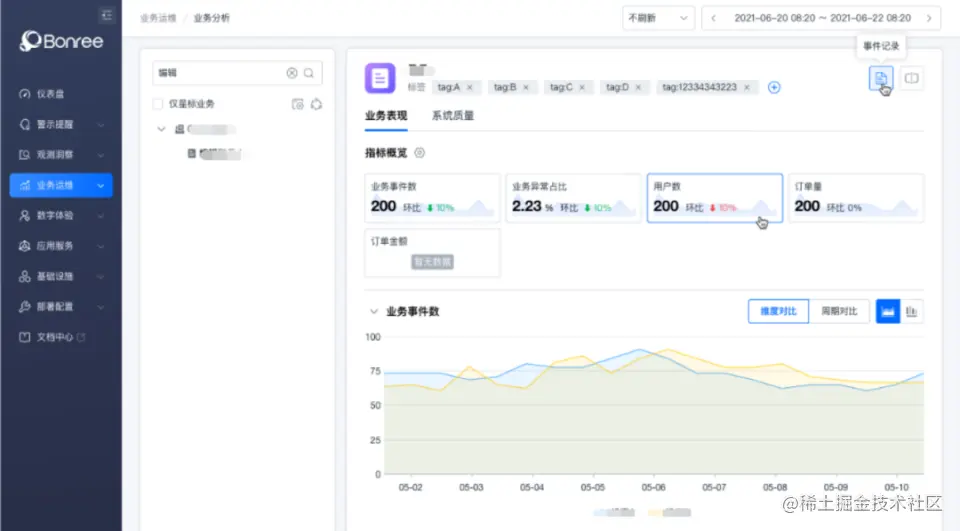Expand the 警示提醒 menu arrow
The height and width of the screenshot is (531, 960).
pos(101,124)
